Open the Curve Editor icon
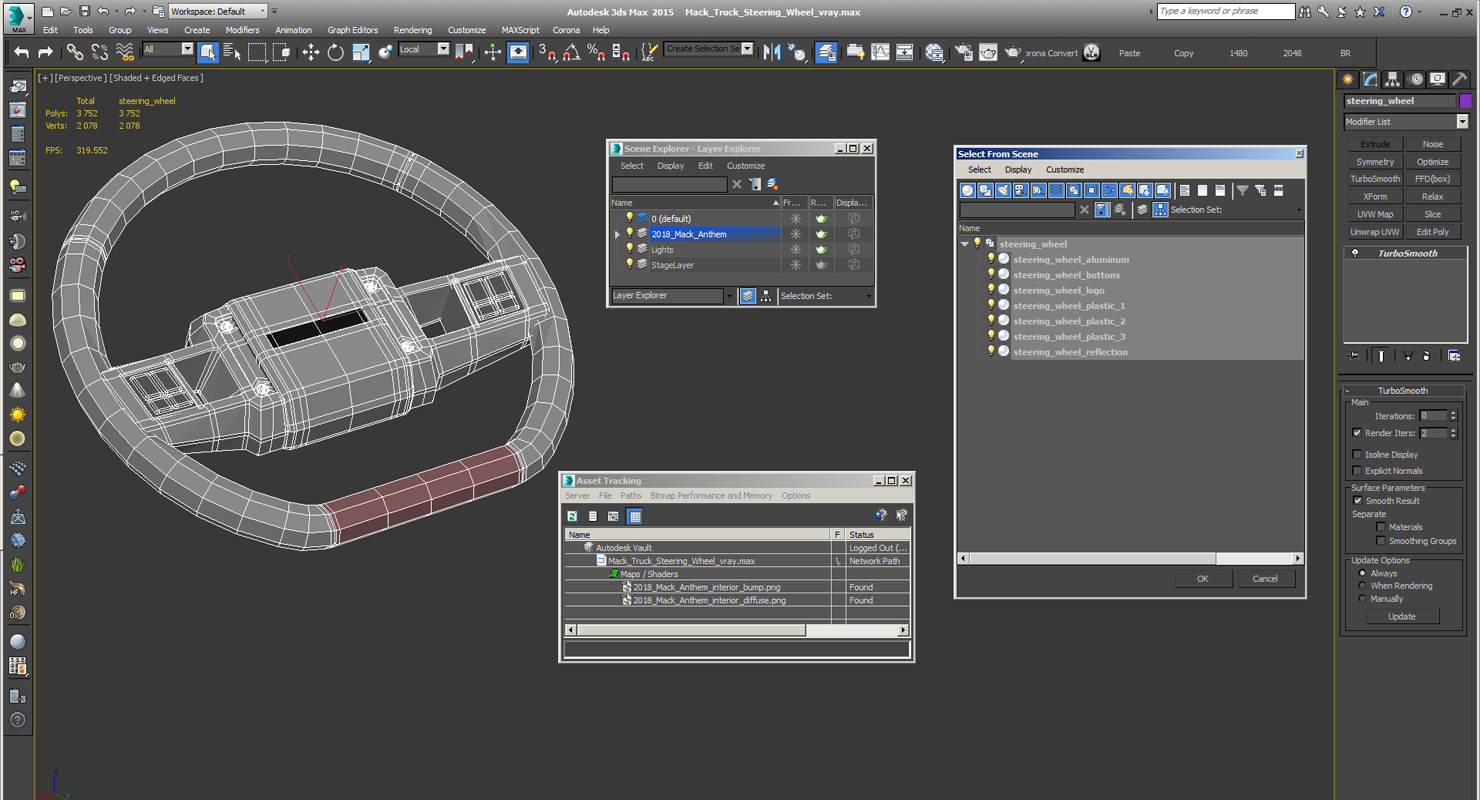Viewport: 1480px width, 800px height. (x=880, y=52)
